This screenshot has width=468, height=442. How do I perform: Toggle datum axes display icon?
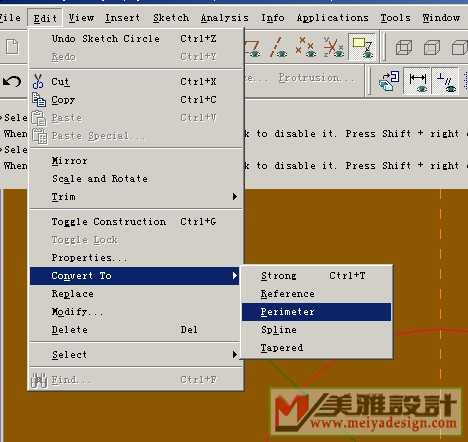tap(279, 48)
